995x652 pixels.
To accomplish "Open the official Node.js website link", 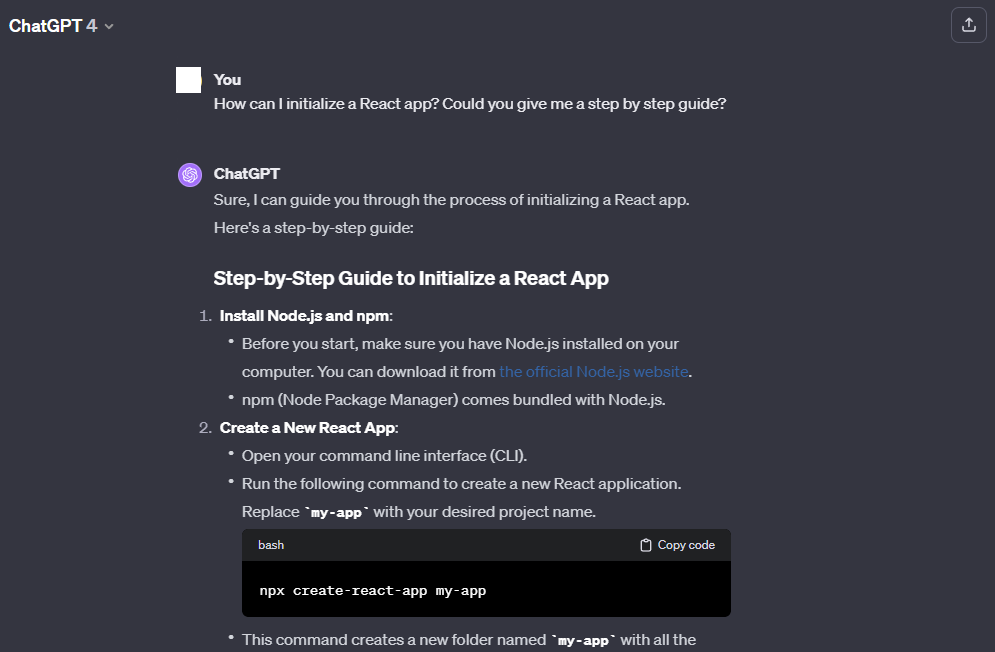I will point(593,371).
